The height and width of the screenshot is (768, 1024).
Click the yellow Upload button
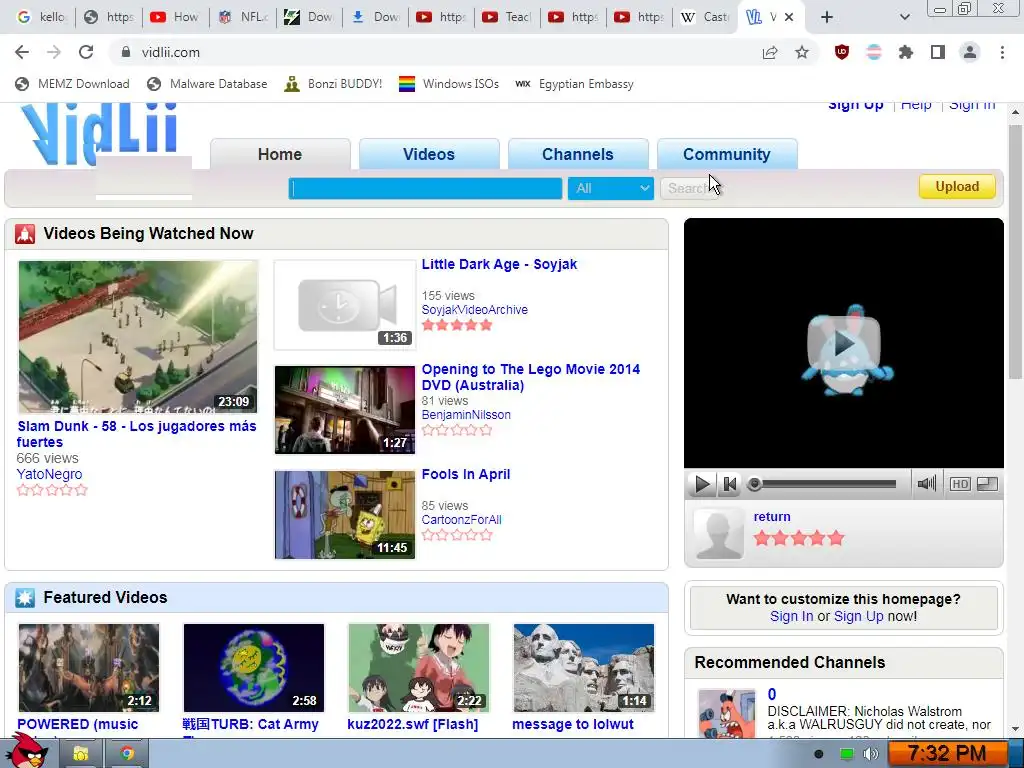(957, 186)
